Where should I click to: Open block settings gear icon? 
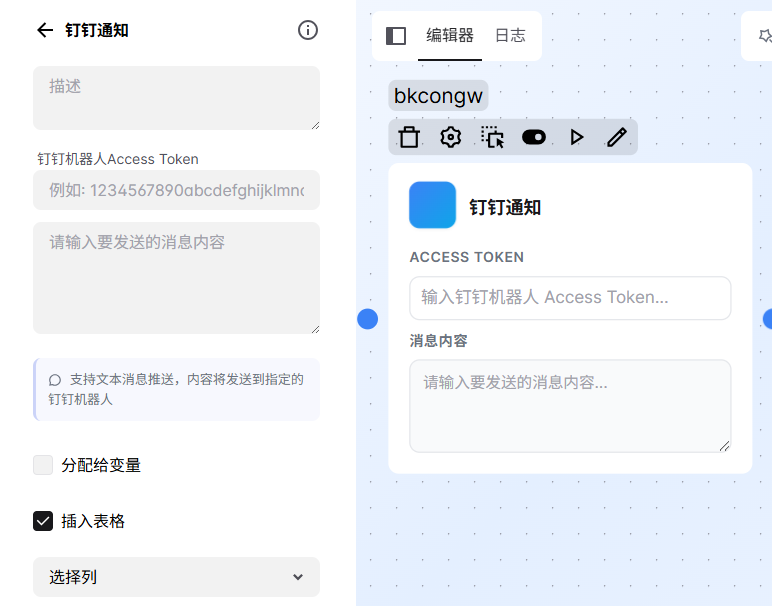click(x=451, y=137)
